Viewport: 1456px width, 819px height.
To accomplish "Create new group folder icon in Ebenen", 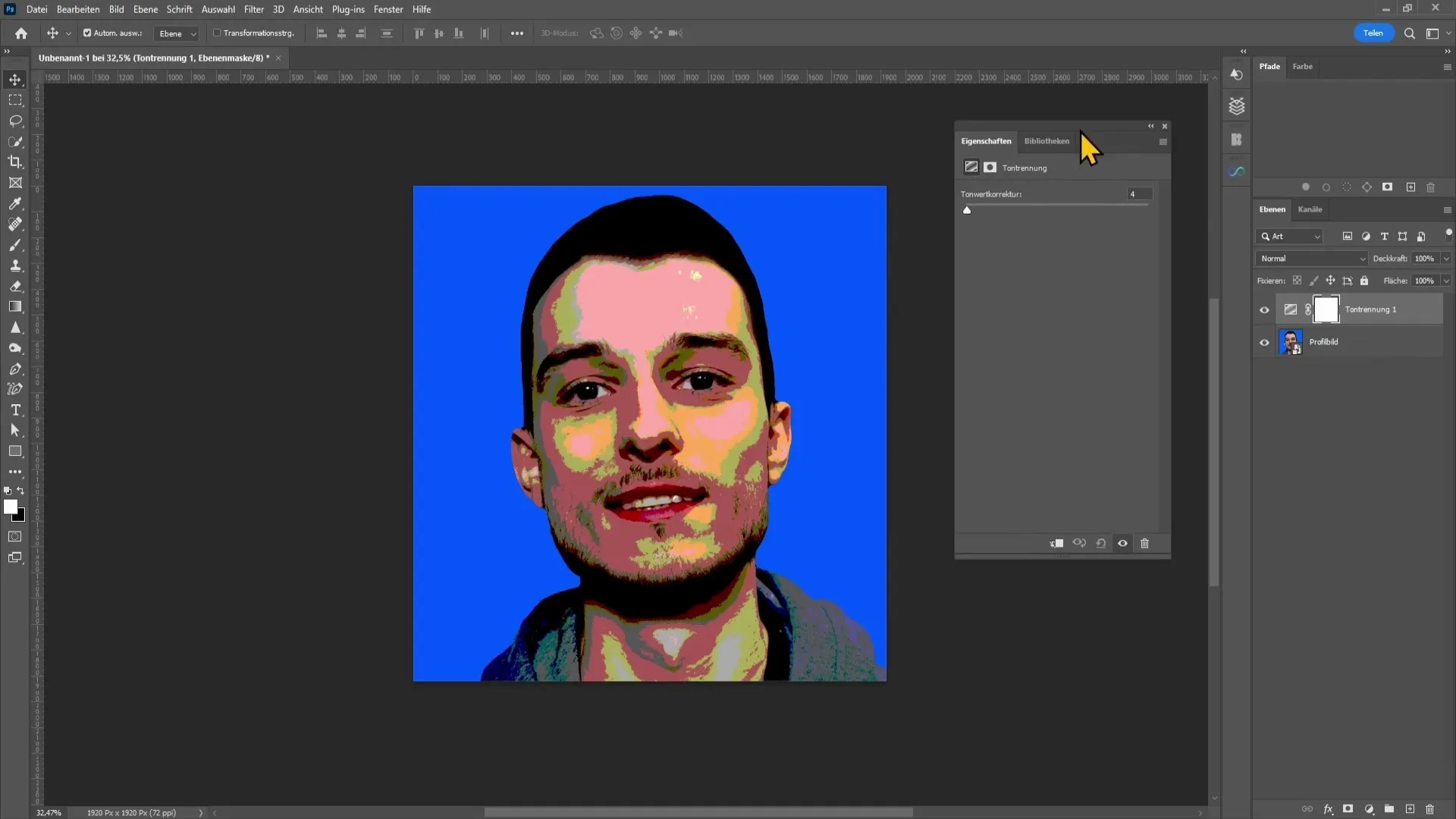I will 1389,809.
